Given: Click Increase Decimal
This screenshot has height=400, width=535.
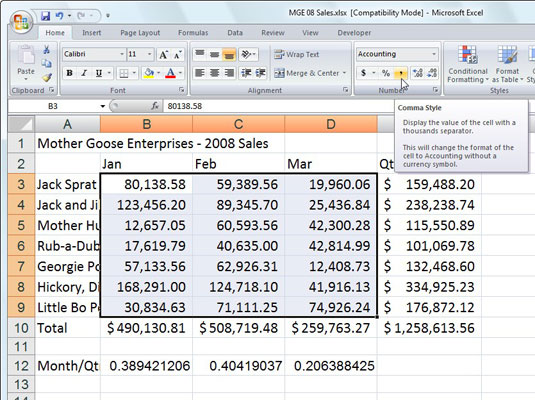Looking at the screenshot, I should [418, 73].
